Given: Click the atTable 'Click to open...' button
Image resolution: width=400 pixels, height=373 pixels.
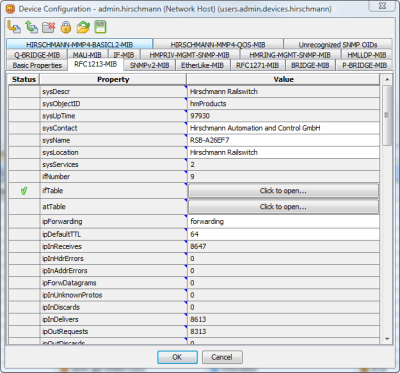Looking at the screenshot, I should point(283,207).
